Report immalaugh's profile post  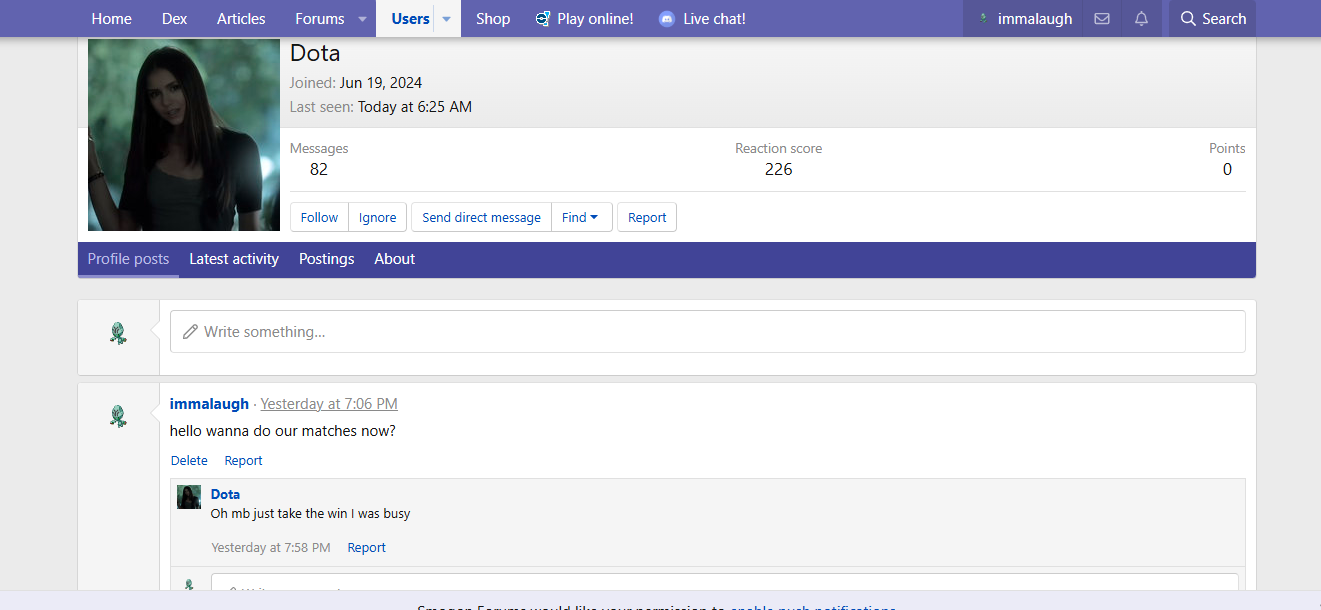243,461
